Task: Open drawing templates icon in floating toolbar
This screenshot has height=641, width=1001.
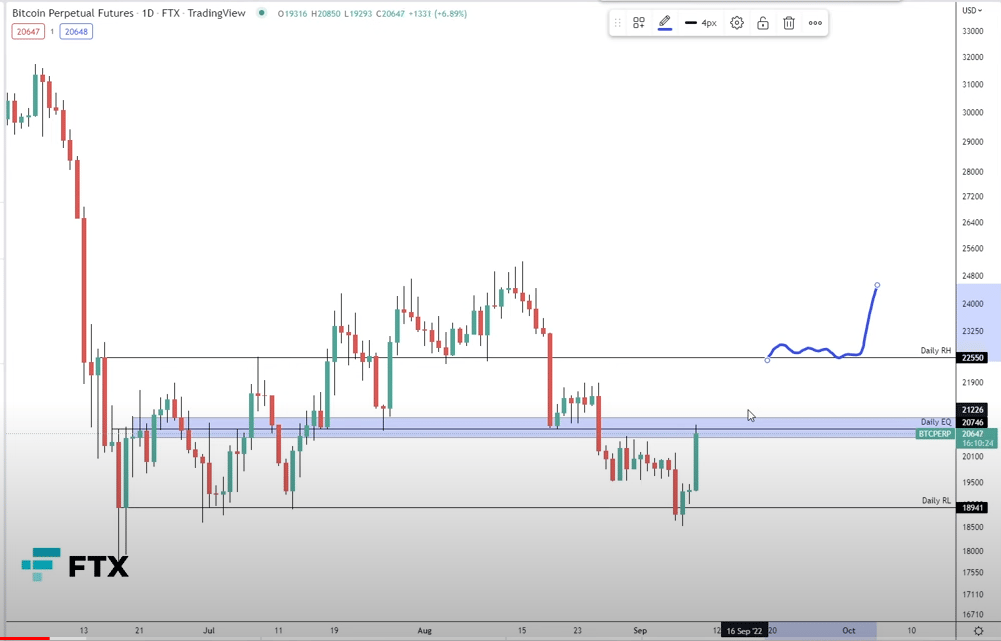Action: 638,23
